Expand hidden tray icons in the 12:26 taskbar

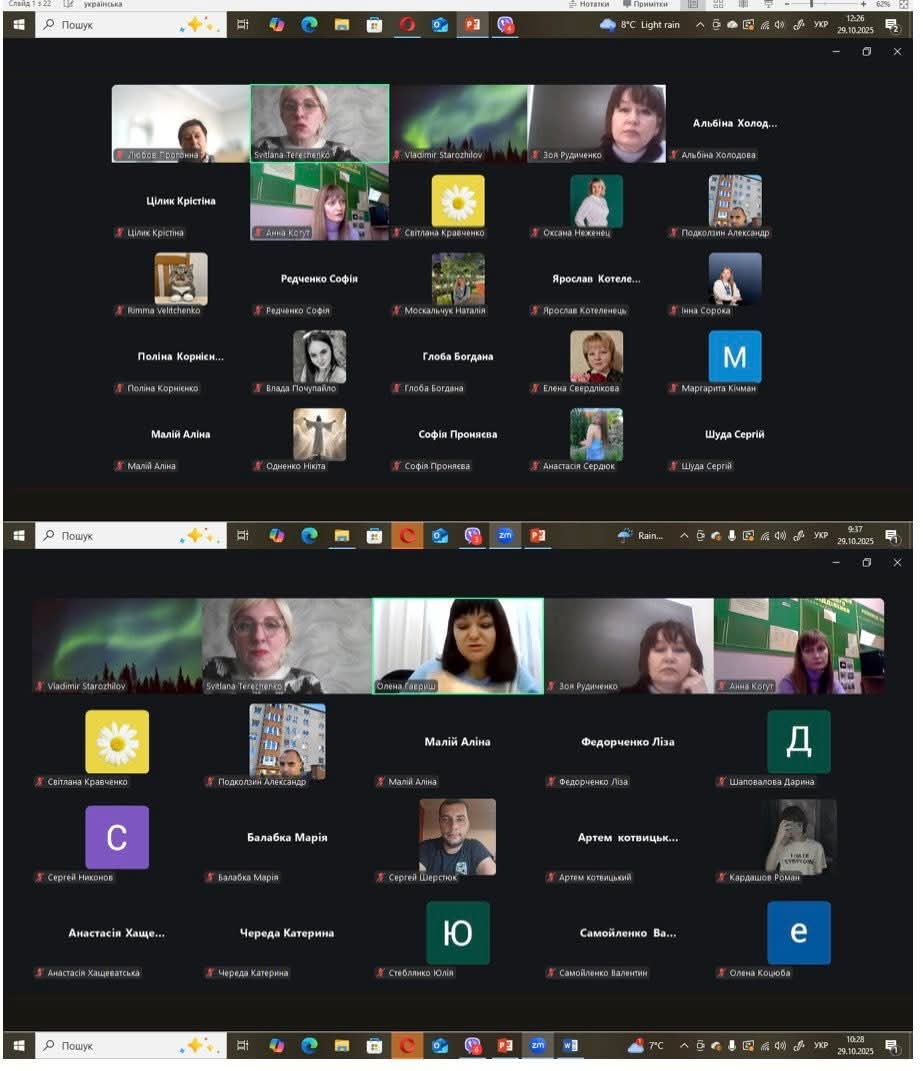[x=699, y=25]
